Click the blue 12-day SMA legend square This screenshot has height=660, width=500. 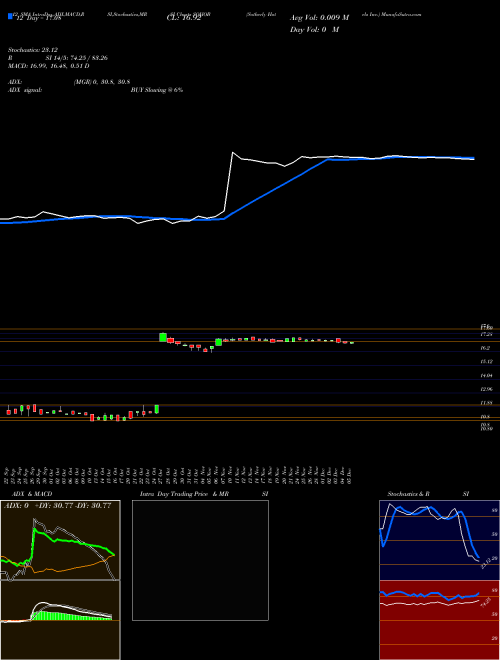pyautogui.click(x=11, y=17)
